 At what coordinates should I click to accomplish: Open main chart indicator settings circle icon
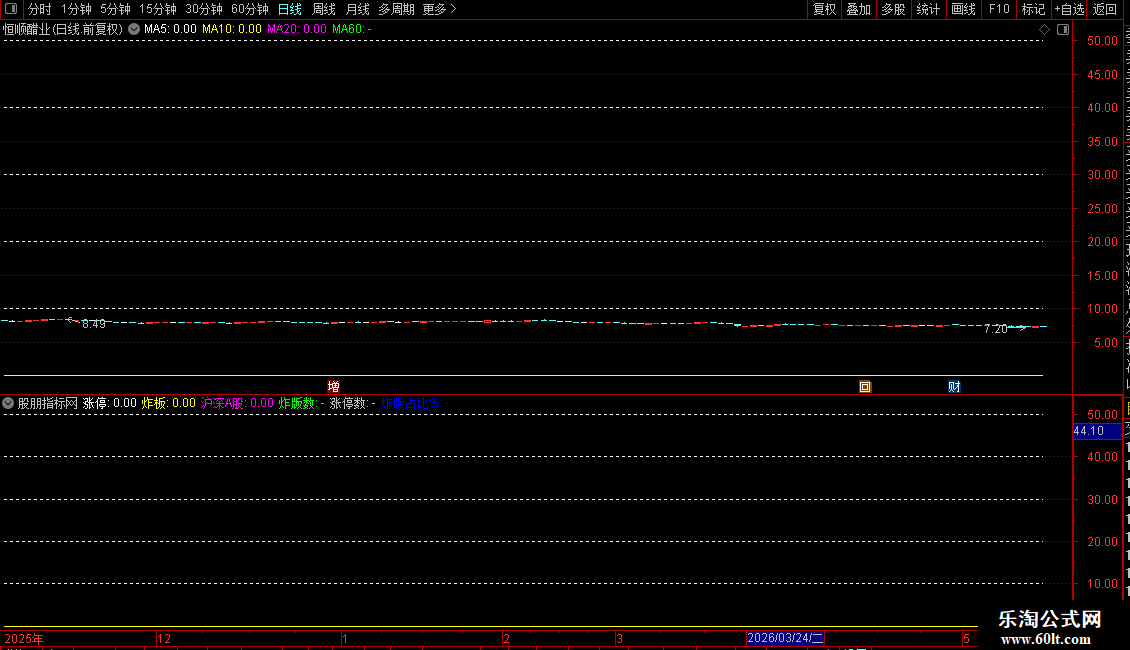coord(134,29)
